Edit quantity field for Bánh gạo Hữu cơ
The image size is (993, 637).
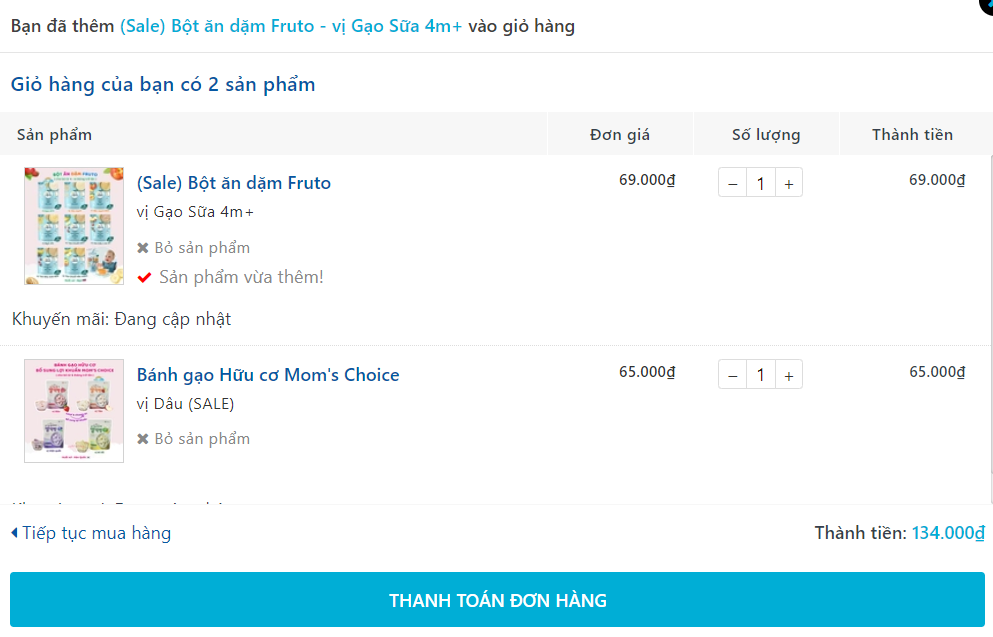tap(761, 375)
